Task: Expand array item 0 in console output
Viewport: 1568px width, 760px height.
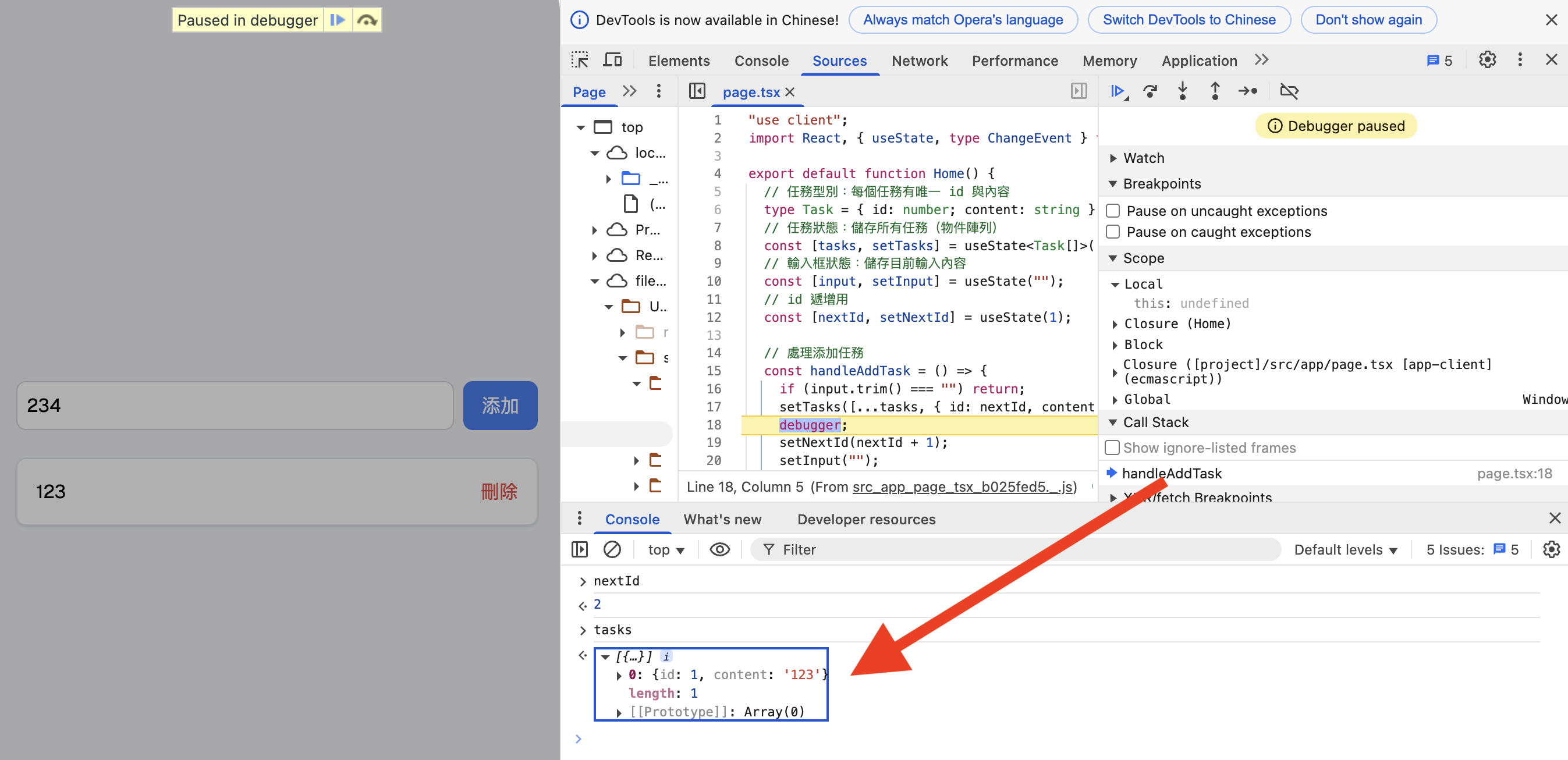Action: click(x=619, y=675)
